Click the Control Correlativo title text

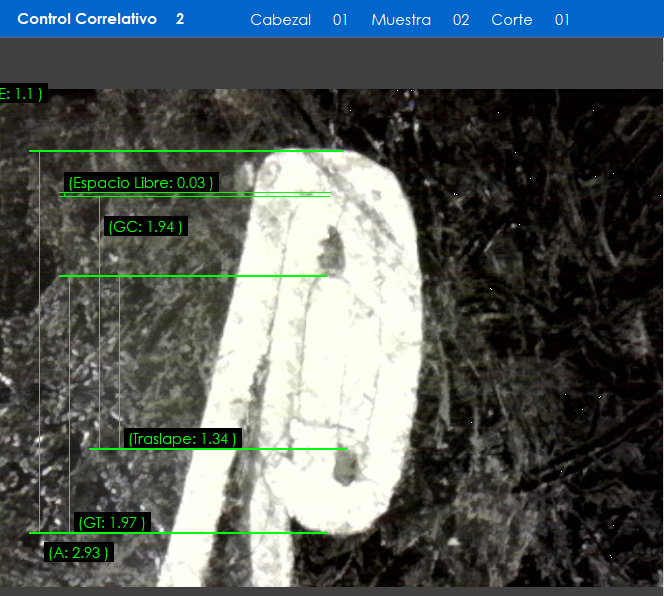(87, 19)
